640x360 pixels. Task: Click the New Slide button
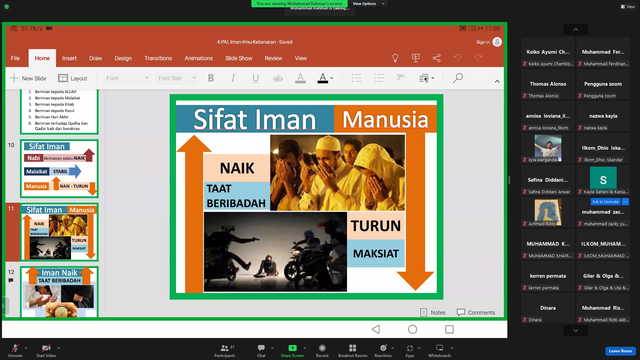coord(28,78)
